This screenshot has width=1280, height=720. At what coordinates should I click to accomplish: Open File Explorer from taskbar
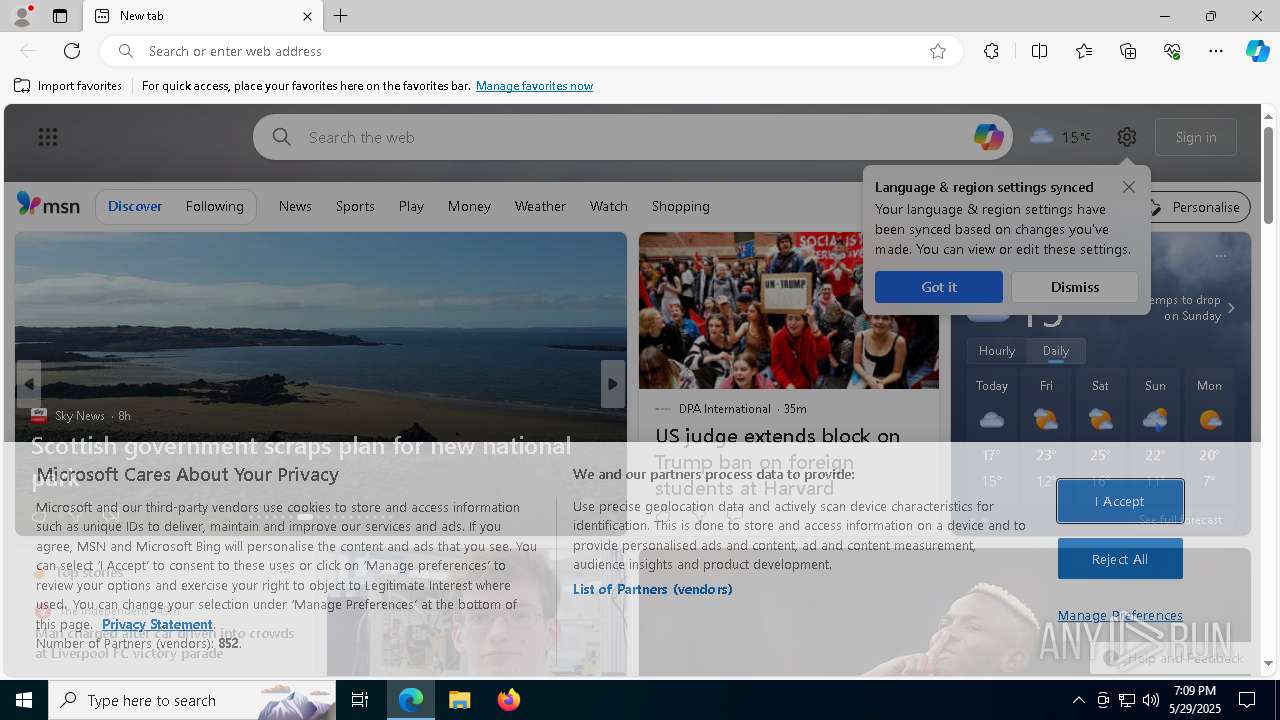[460, 700]
